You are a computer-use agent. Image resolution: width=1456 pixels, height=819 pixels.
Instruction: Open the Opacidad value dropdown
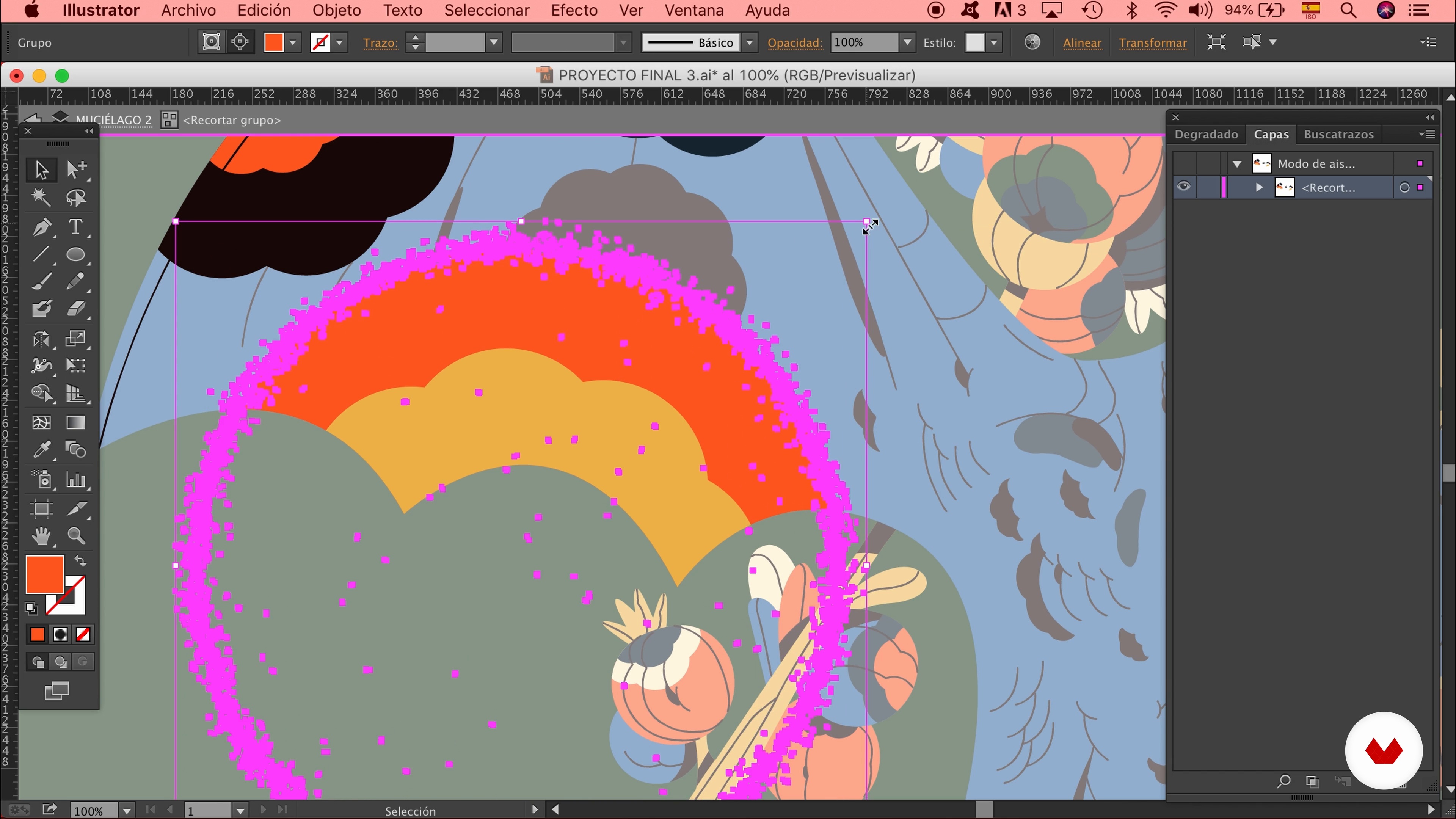tap(907, 42)
